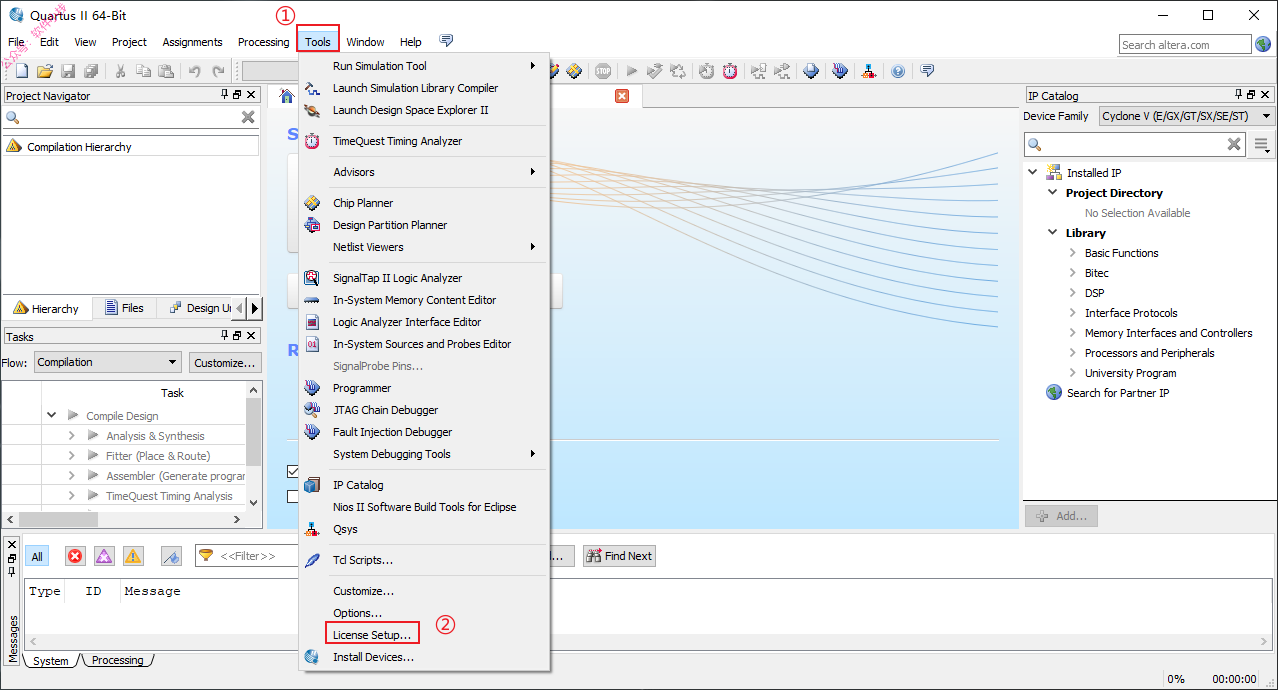Open the Device Family dropdown
Viewport: 1278px width, 690px height.
coord(1186,116)
